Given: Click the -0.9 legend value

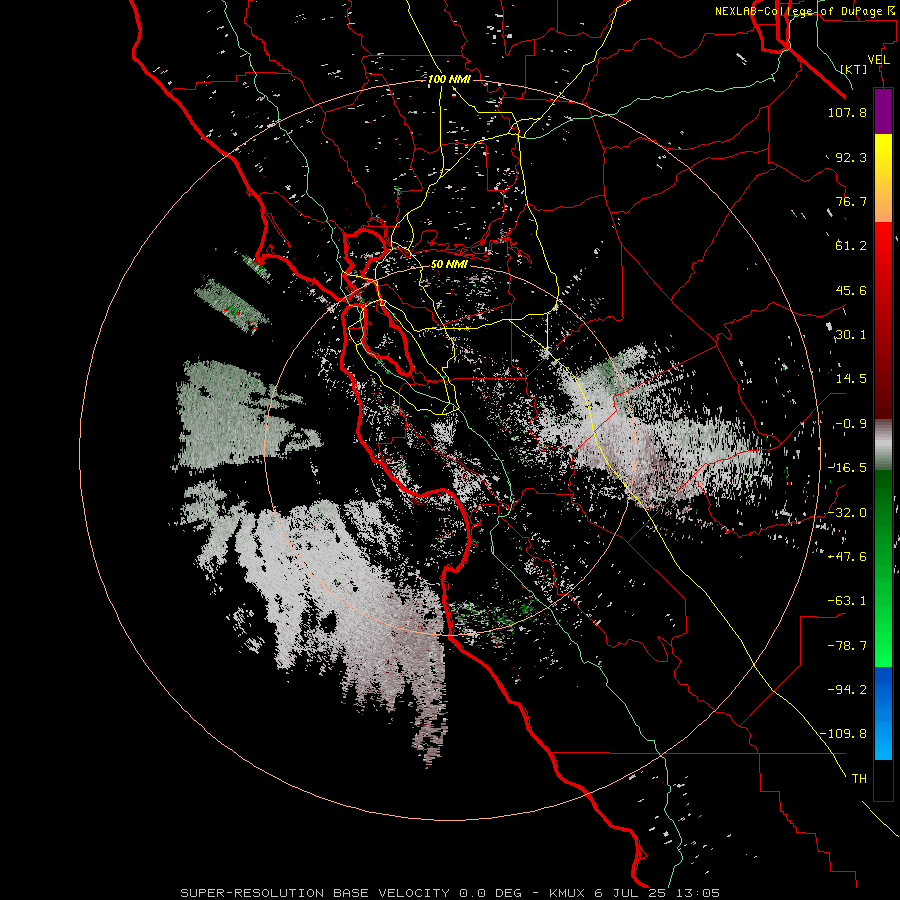Looking at the screenshot, I should pos(851,424).
